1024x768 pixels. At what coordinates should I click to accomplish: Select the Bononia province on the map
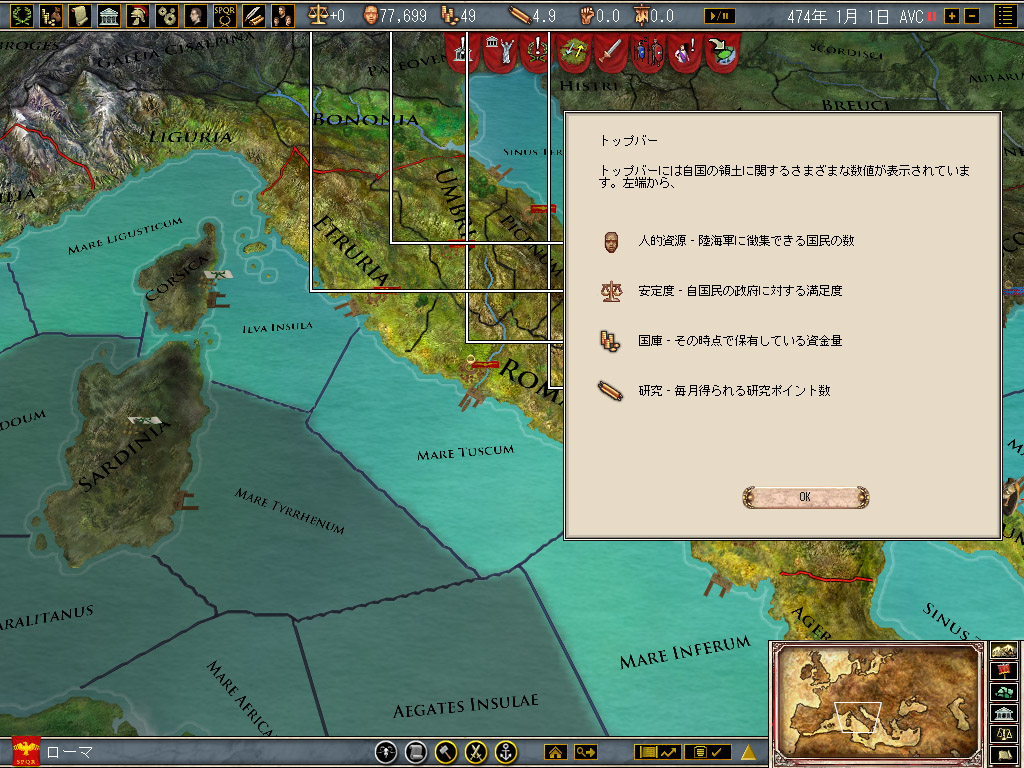point(366,120)
